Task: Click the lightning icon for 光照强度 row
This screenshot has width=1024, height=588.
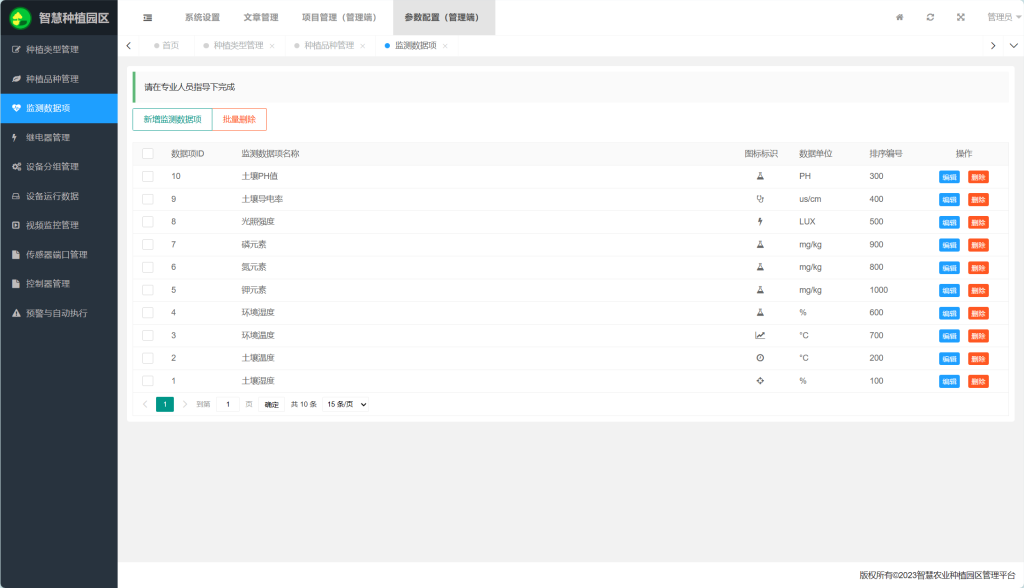Action: pos(760,221)
